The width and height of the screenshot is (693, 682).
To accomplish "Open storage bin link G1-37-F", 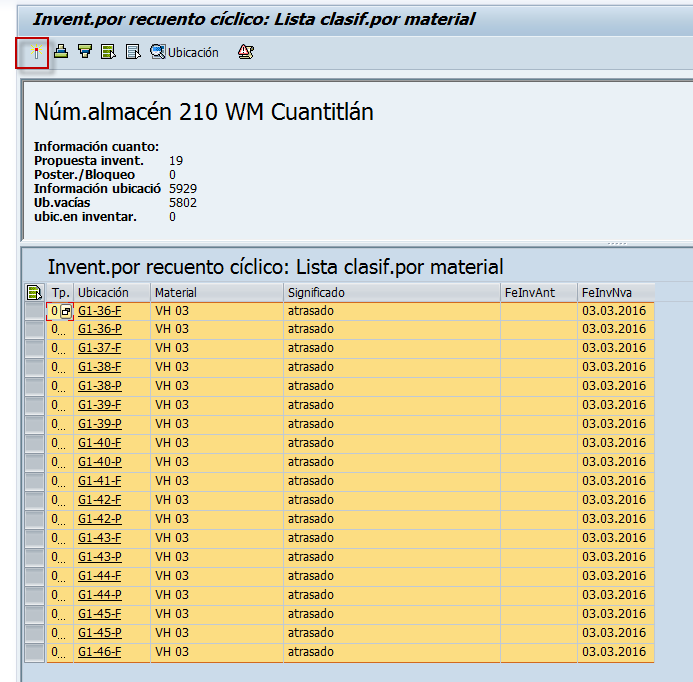I will pyautogui.click(x=99, y=348).
